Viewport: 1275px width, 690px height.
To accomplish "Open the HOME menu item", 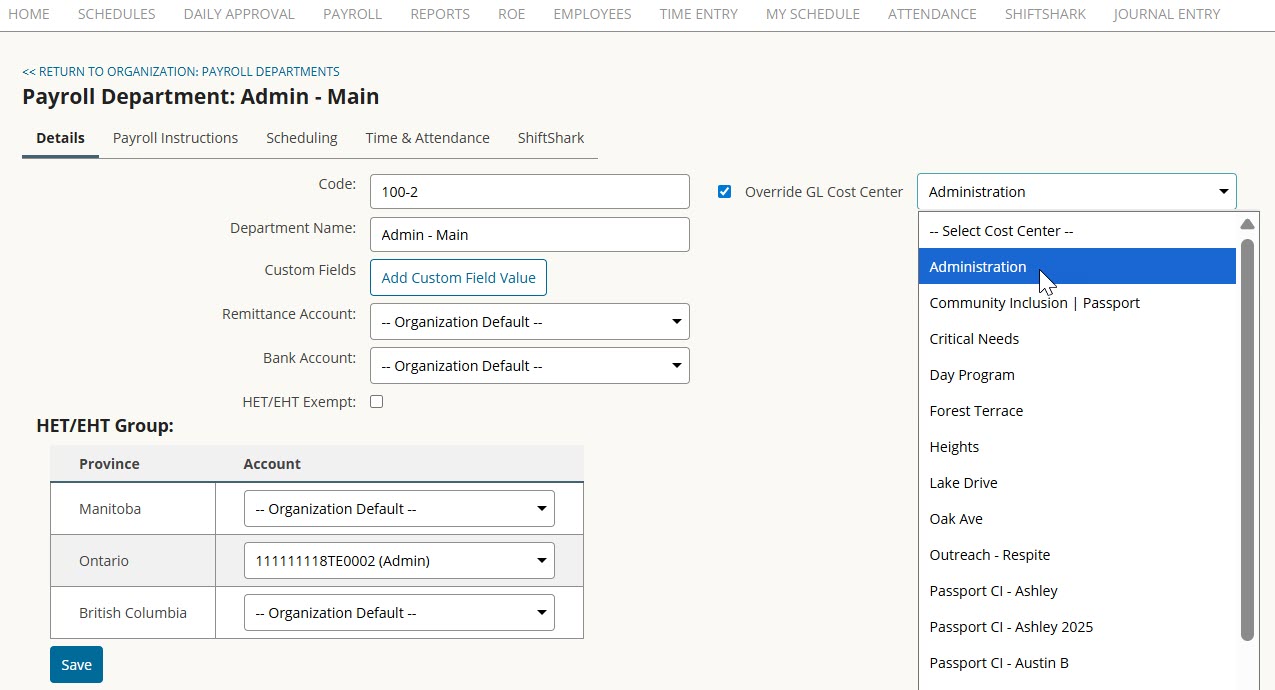I will coord(29,14).
